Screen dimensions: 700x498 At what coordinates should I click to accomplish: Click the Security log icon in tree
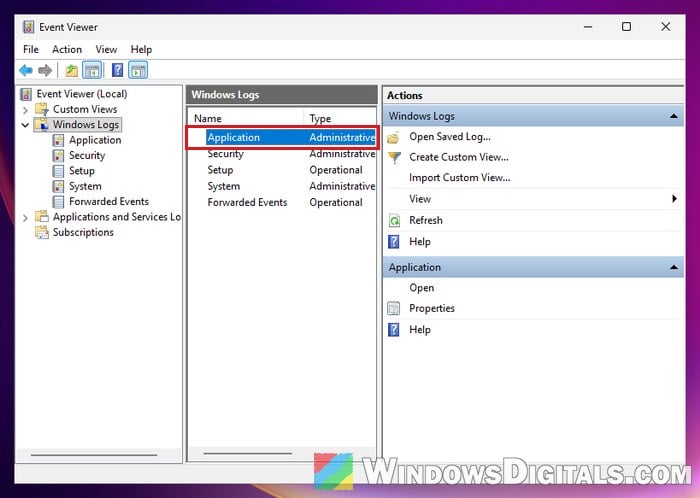(x=58, y=155)
